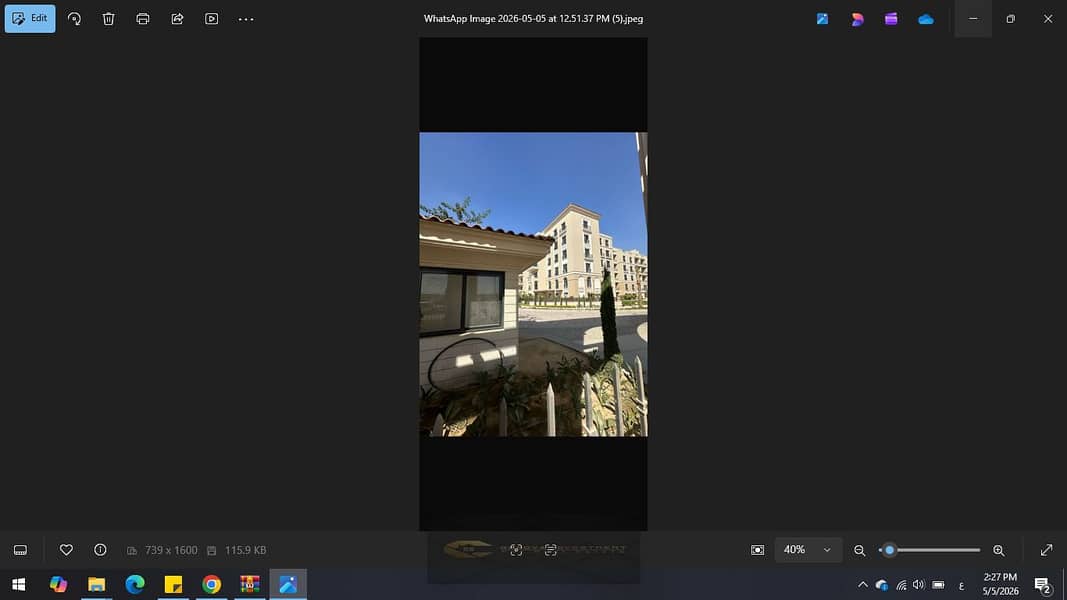Open WinRAR from the taskbar
The width and height of the screenshot is (1067, 600).
[x=250, y=584]
